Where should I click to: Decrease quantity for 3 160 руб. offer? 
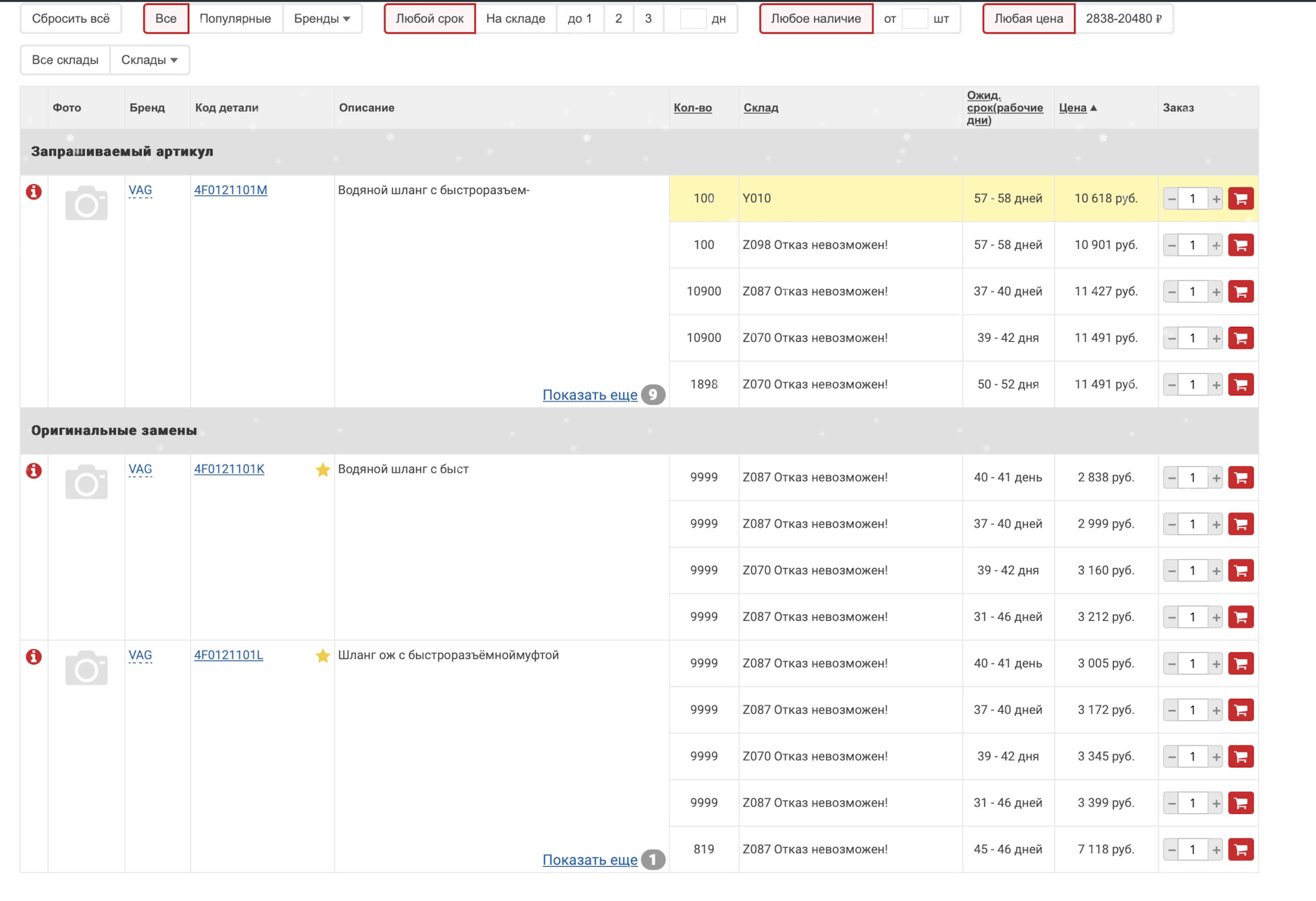(1172, 571)
